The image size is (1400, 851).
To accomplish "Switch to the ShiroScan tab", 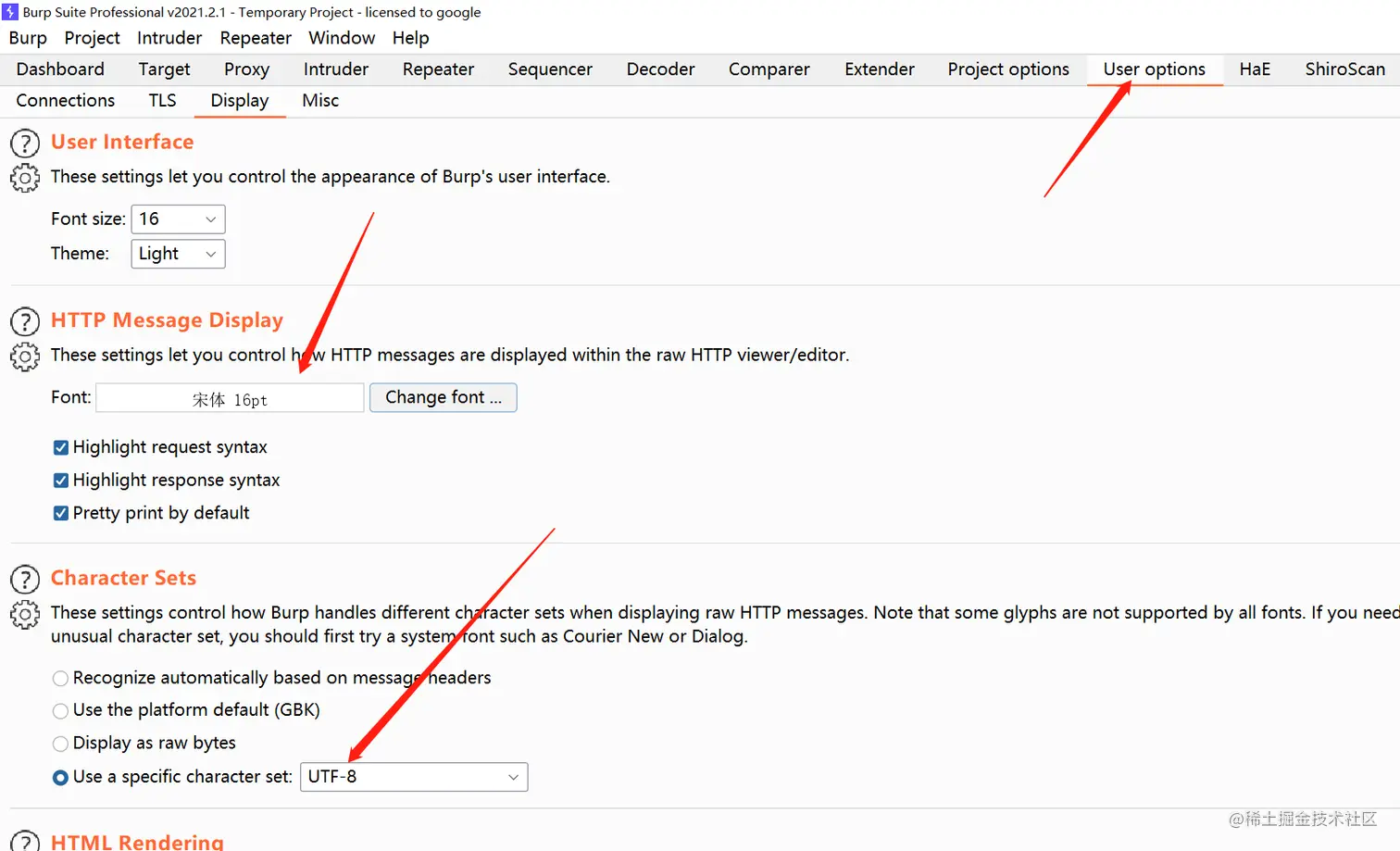I will [1344, 69].
